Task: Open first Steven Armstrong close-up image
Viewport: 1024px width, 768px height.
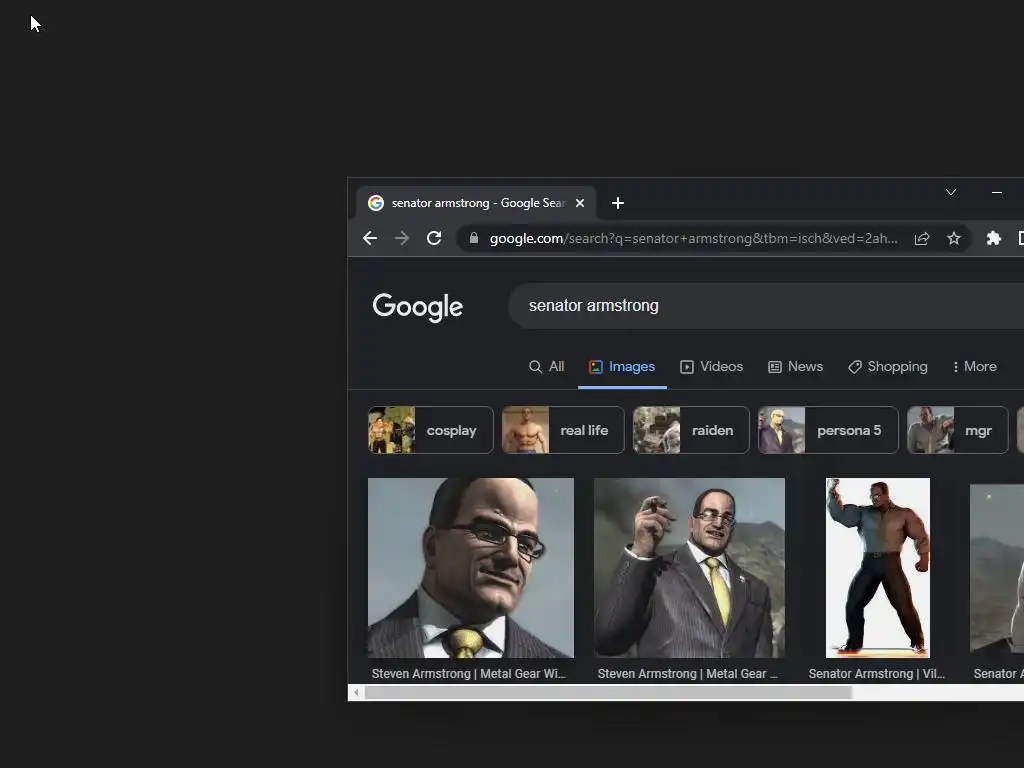Action: 471,568
